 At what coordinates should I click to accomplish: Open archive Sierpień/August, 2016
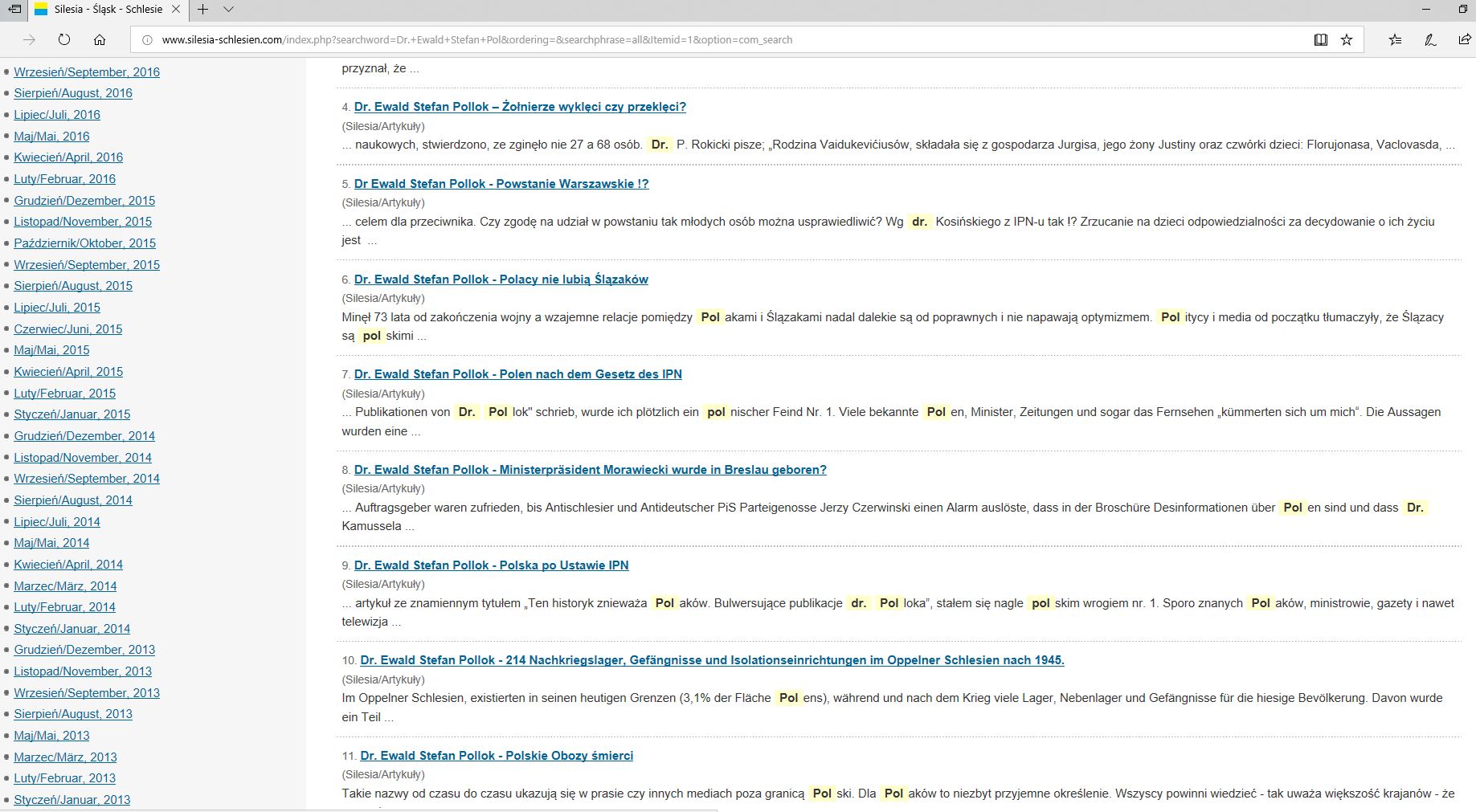pyautogui.click(x=73, y=93)
